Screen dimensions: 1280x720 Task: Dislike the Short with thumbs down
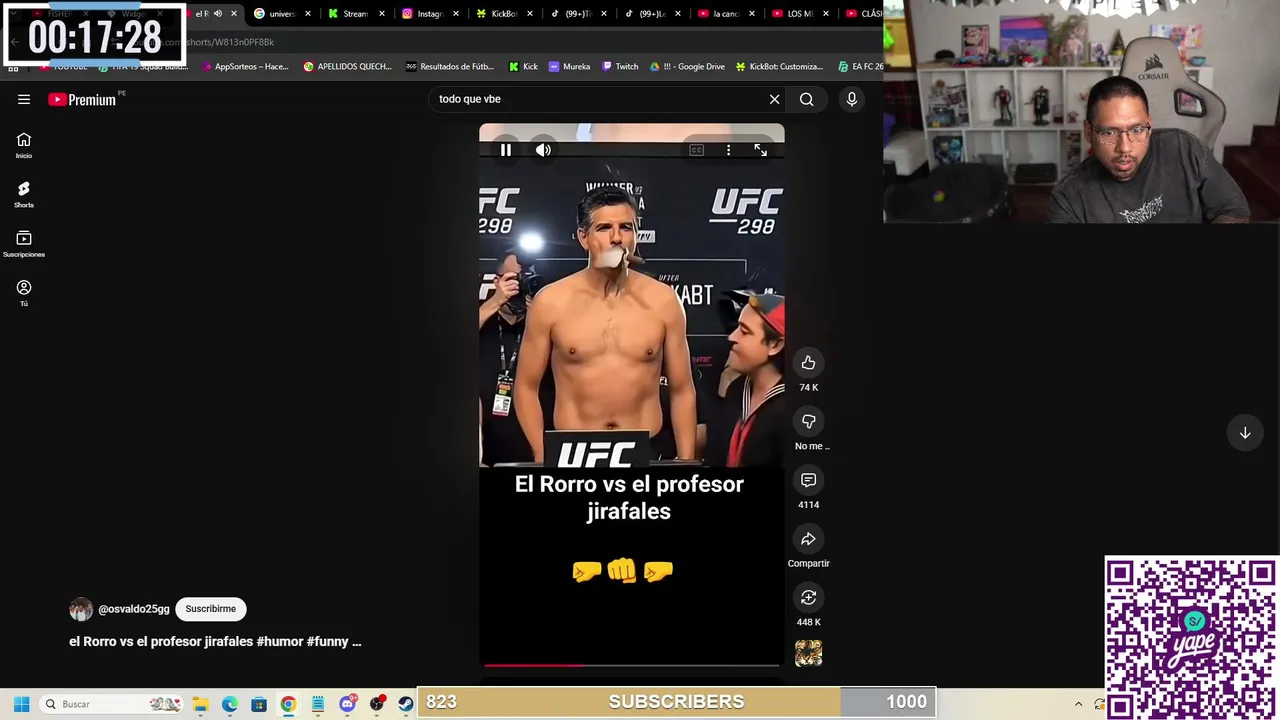pyautogui.click(x=808, y=421)
